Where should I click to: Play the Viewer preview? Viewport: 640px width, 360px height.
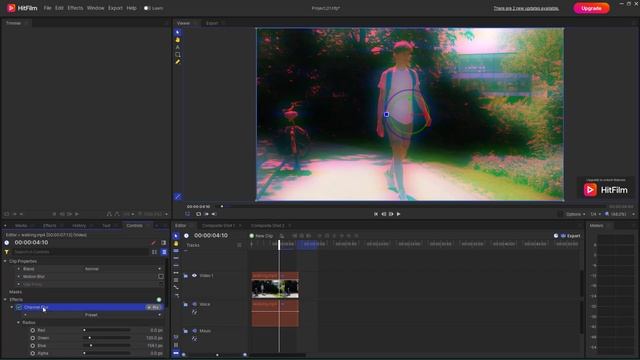(398, 214)
